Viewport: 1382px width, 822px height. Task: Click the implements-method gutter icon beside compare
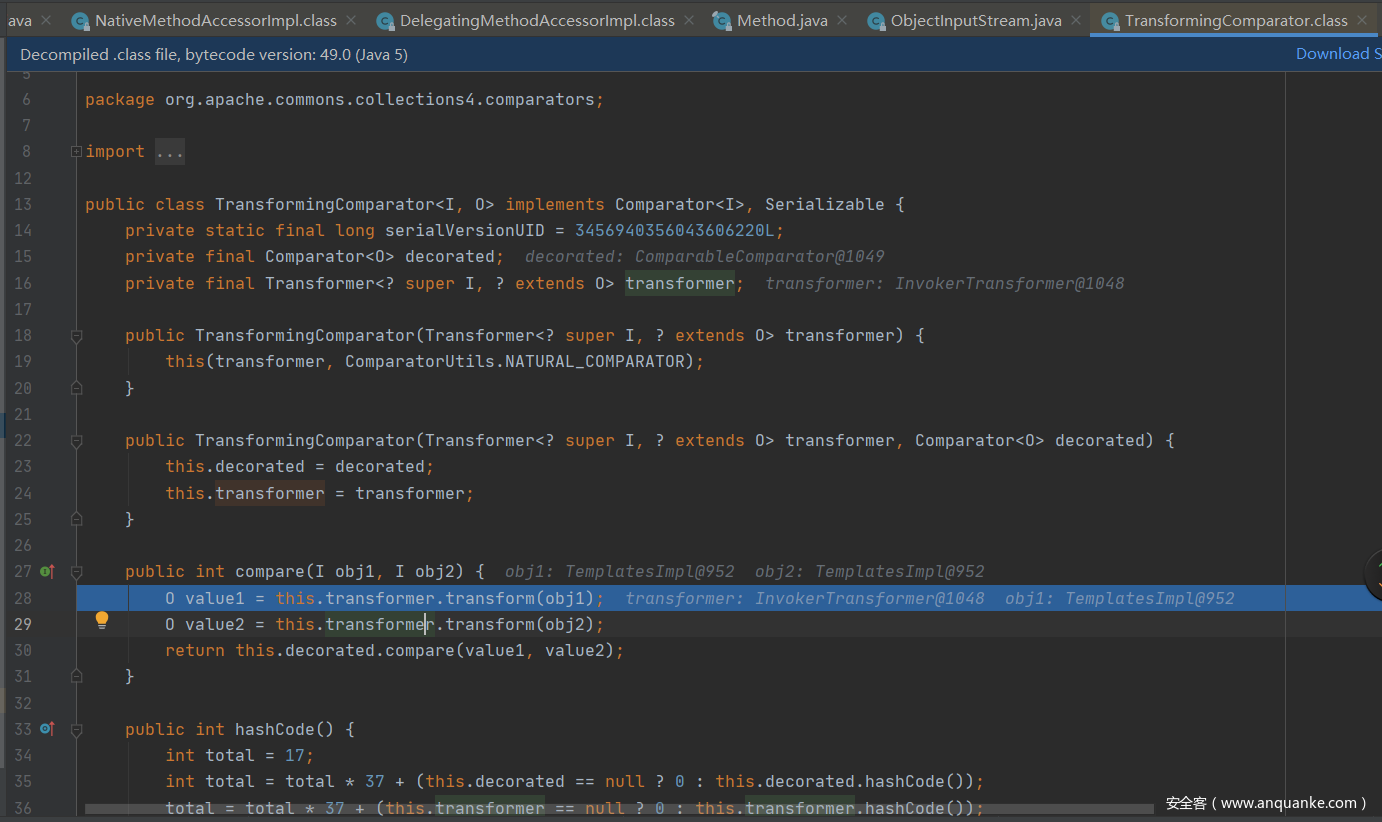point(46,572)
